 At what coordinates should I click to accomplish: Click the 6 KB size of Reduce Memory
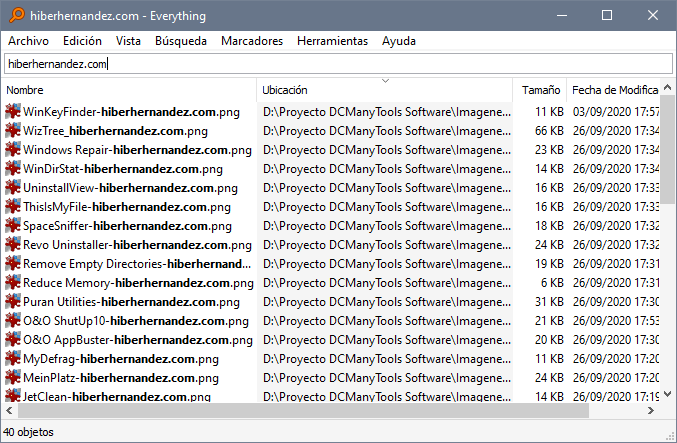pos(552,283)
